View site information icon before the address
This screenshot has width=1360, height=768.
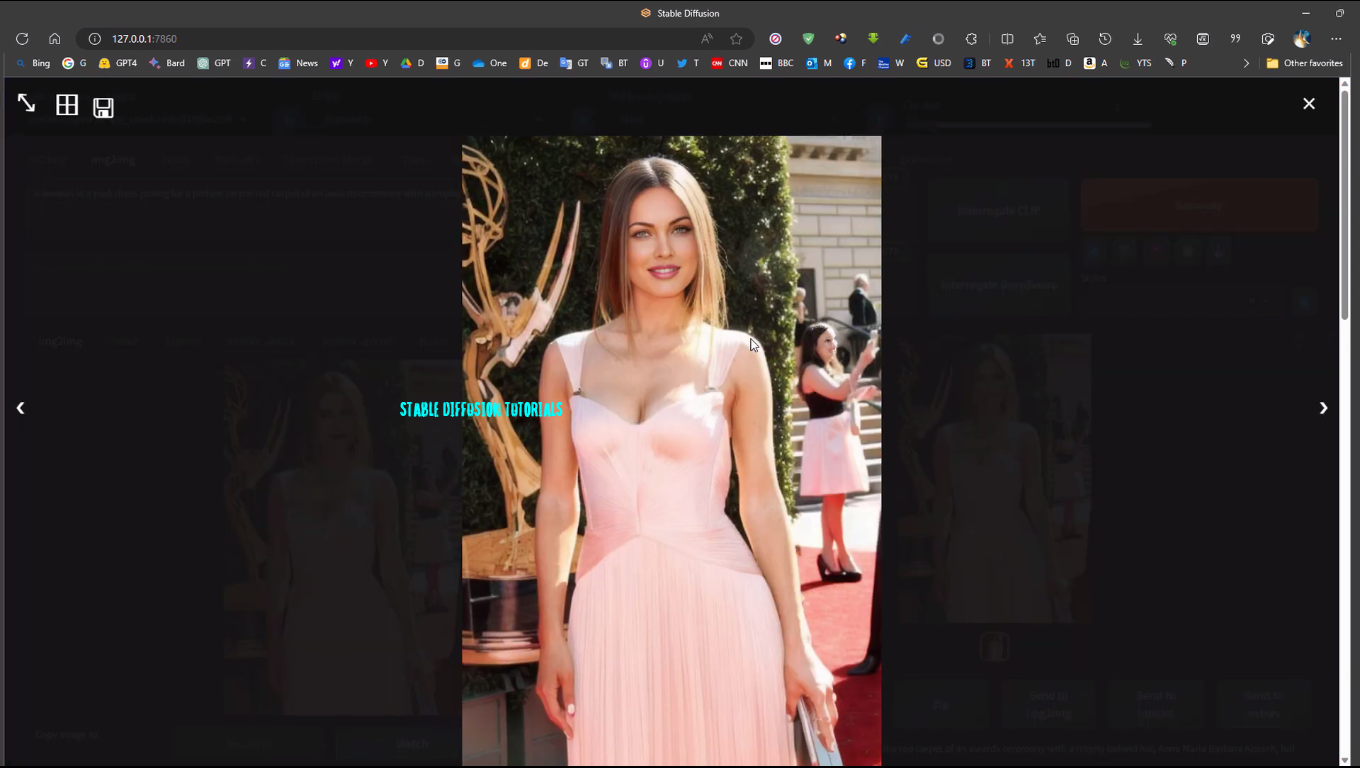coord(95,39)
